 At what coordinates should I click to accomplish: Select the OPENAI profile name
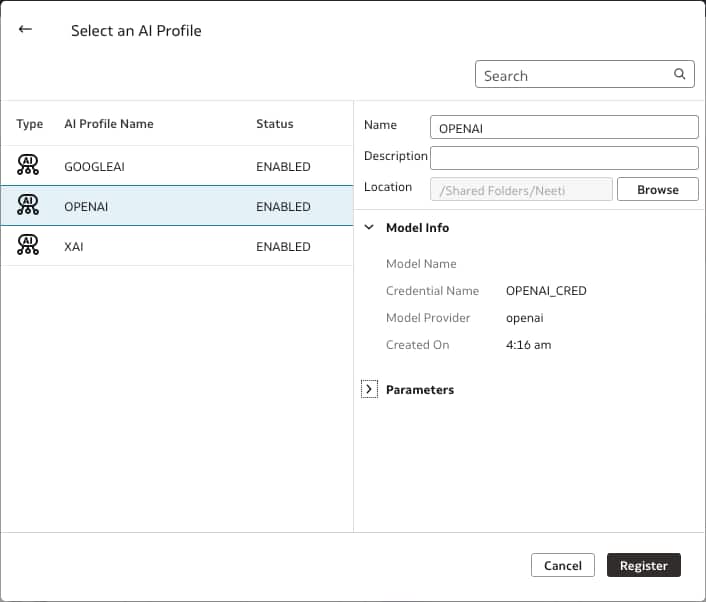tap(86, 207)
